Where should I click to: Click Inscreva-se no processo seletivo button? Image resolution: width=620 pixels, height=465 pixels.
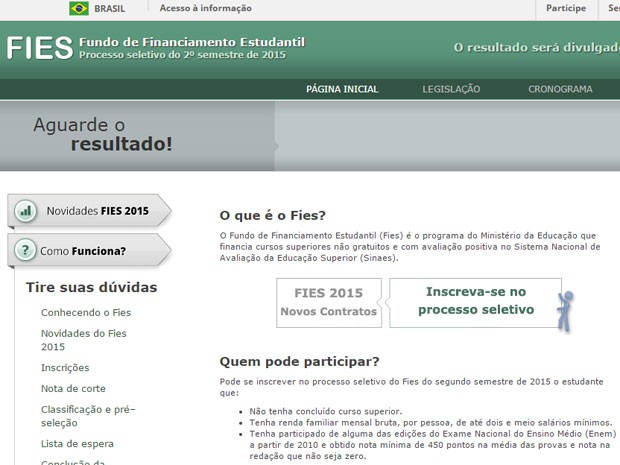pos(475,301)
